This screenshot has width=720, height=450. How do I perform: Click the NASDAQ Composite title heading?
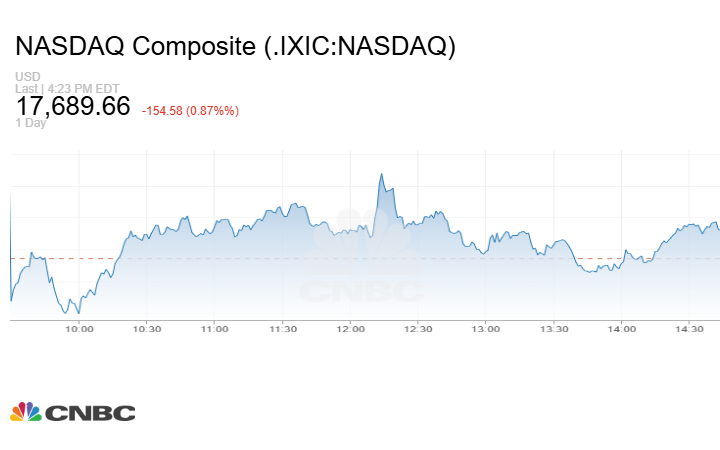coord(235,47)
